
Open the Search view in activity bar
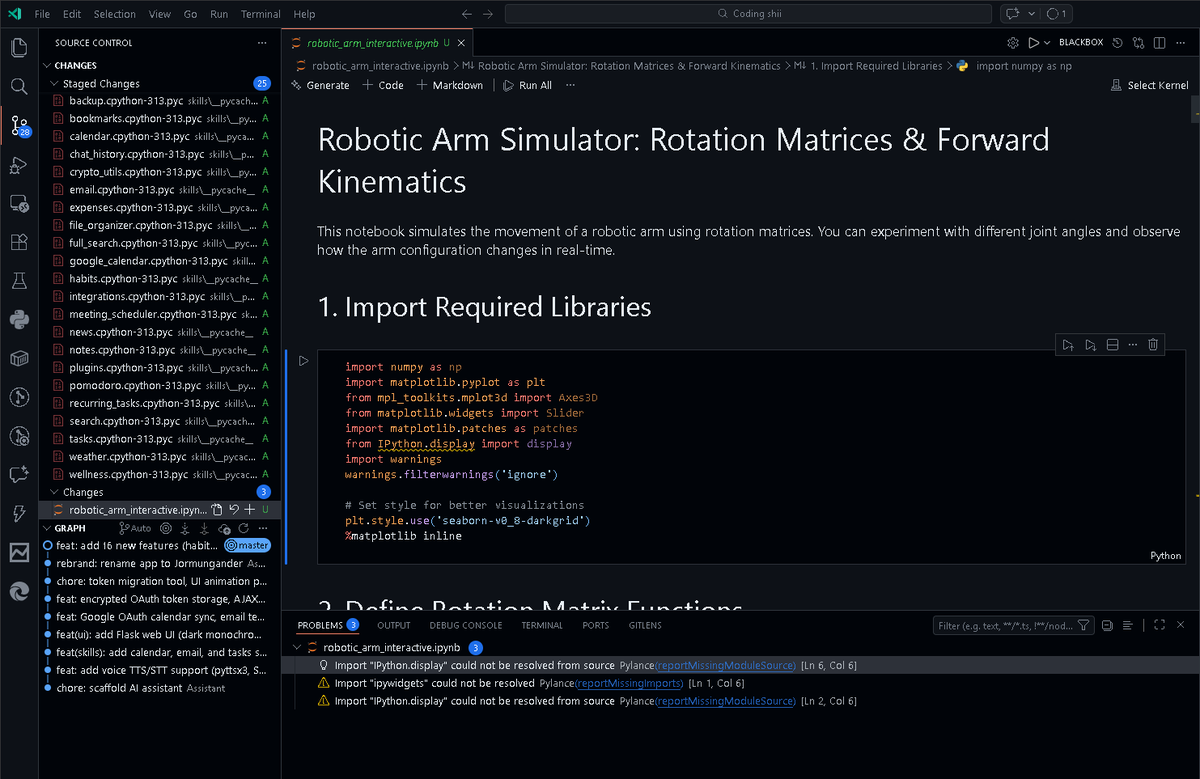[x=19, y=87]
